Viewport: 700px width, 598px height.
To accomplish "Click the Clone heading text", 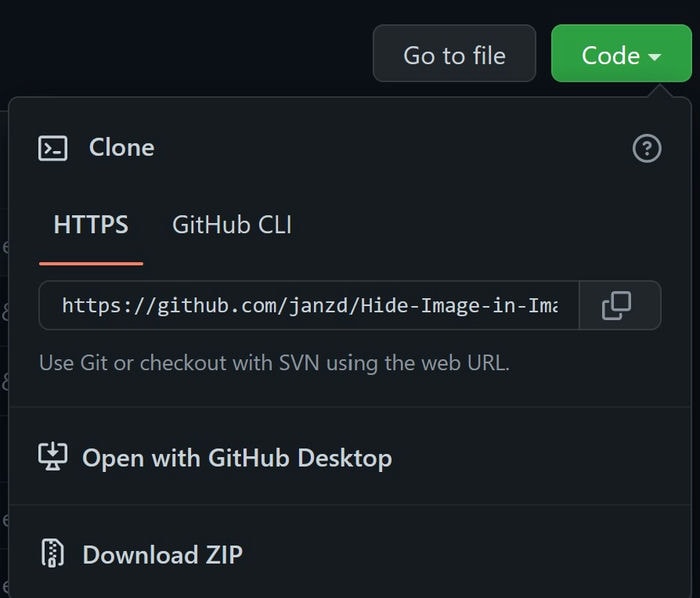I will (x=121, y=148).
